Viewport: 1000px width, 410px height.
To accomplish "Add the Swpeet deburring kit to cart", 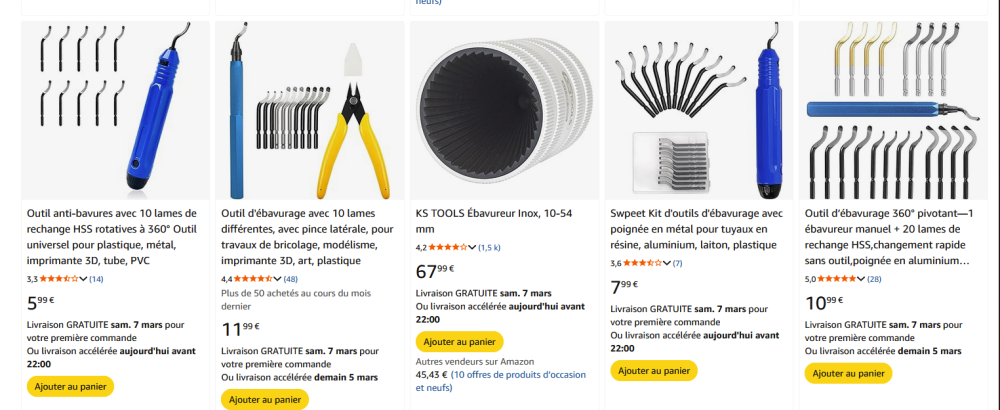I will tap(653, 371).
